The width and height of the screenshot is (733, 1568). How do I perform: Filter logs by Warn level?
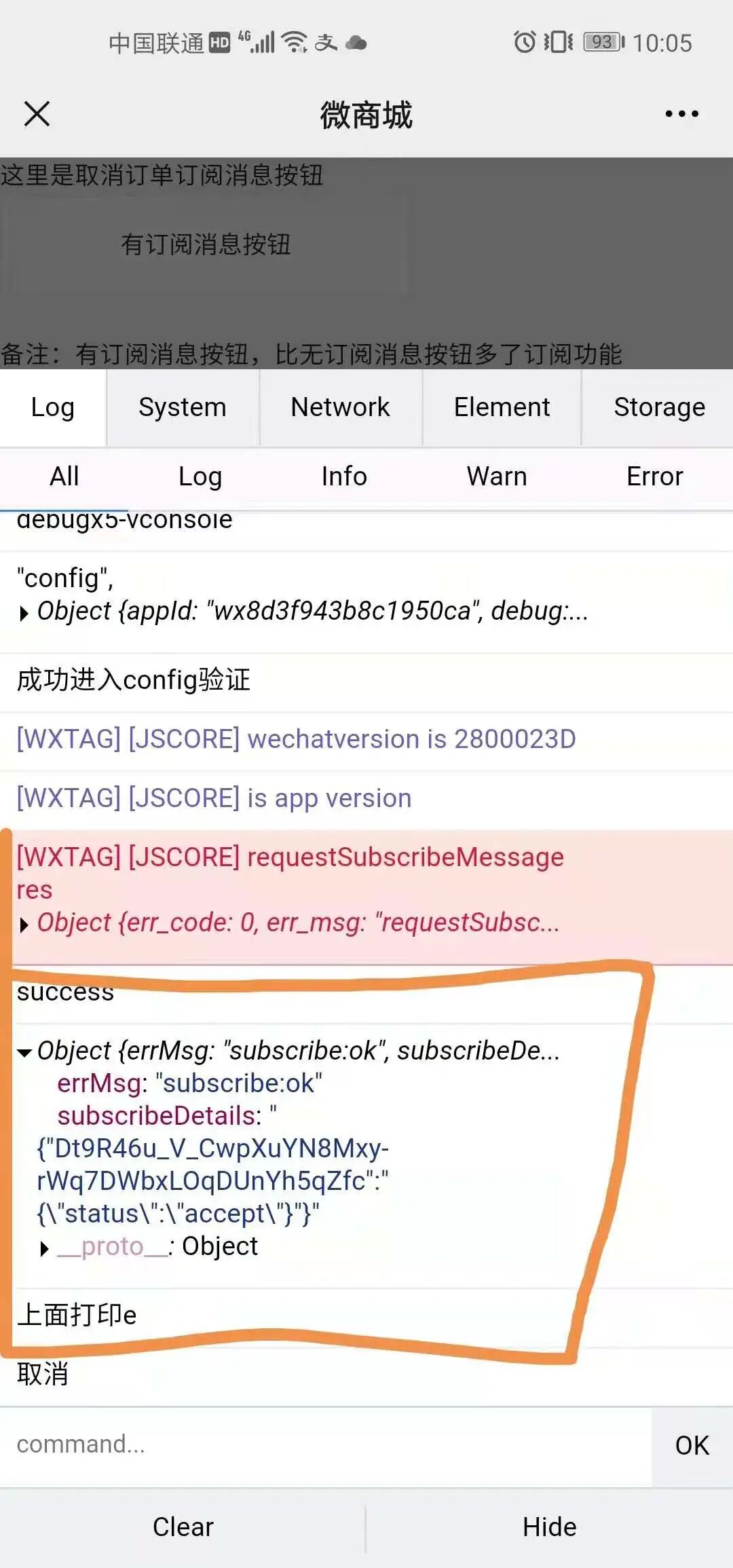(x=497, y=477)
